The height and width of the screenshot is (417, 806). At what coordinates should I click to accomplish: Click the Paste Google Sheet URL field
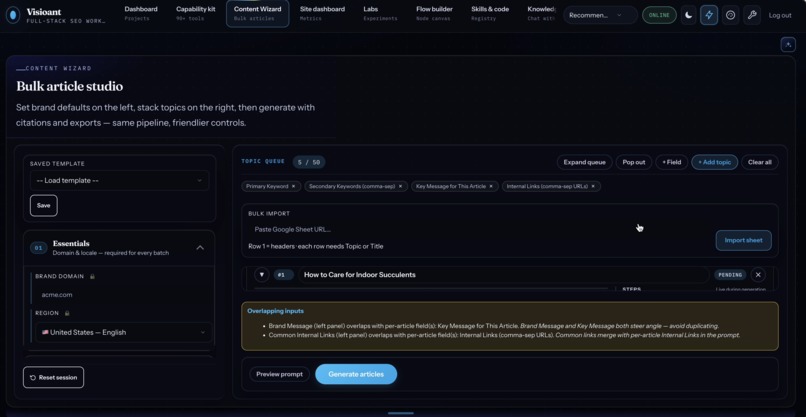tap(478, 229)
